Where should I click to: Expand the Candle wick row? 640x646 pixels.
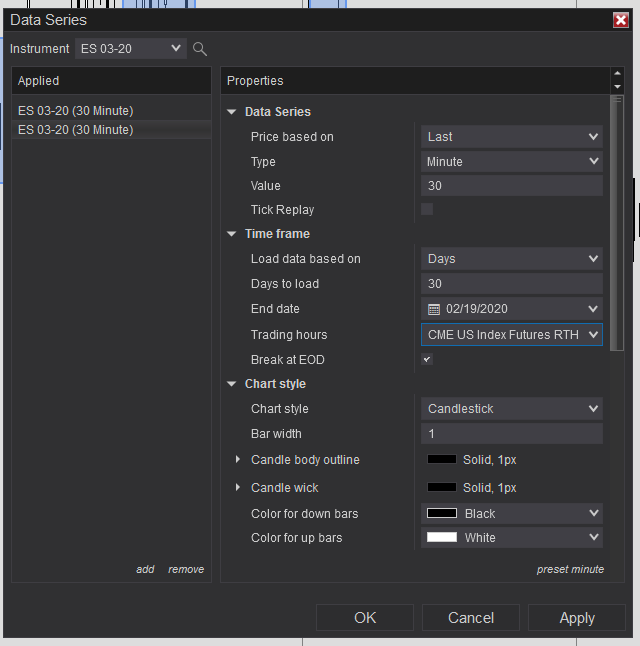coord(237,487)
